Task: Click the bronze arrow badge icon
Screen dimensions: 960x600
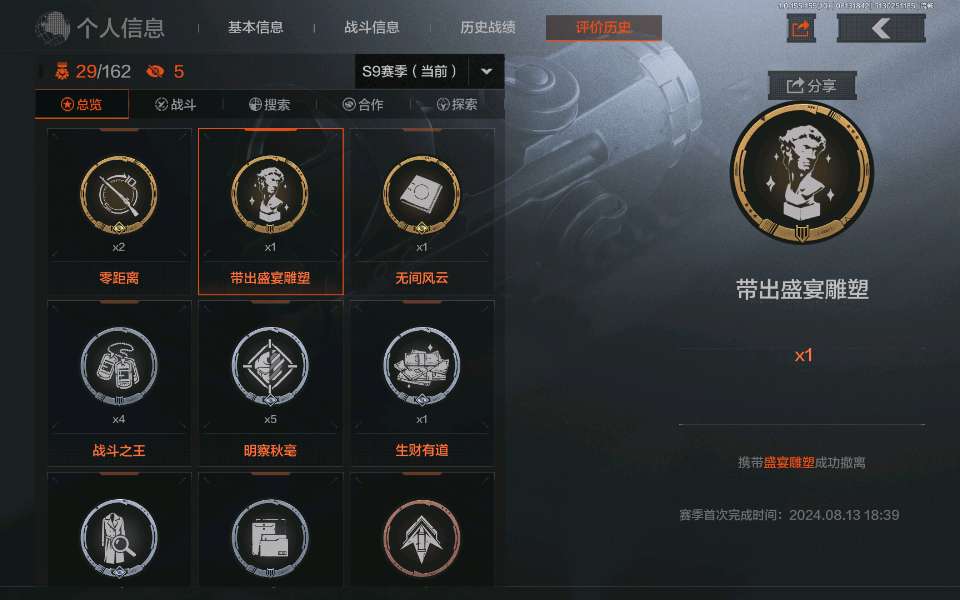Action: tap(421, 539)
